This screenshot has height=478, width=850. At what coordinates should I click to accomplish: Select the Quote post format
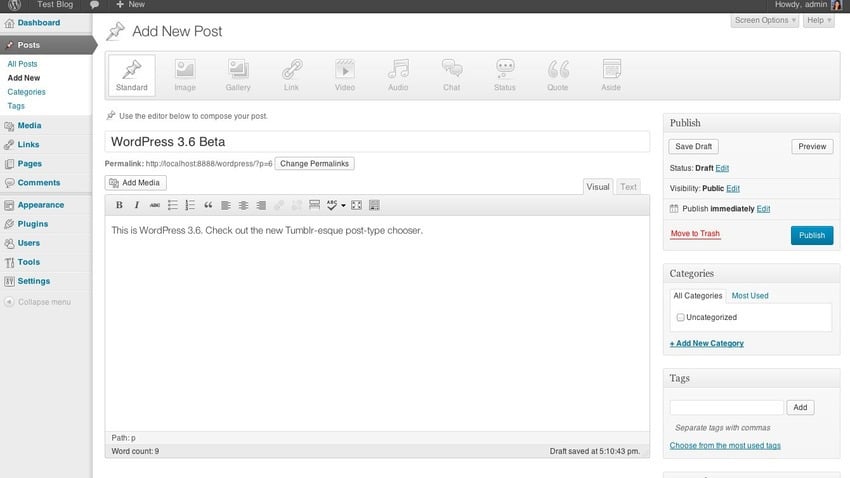click(558, 75)
